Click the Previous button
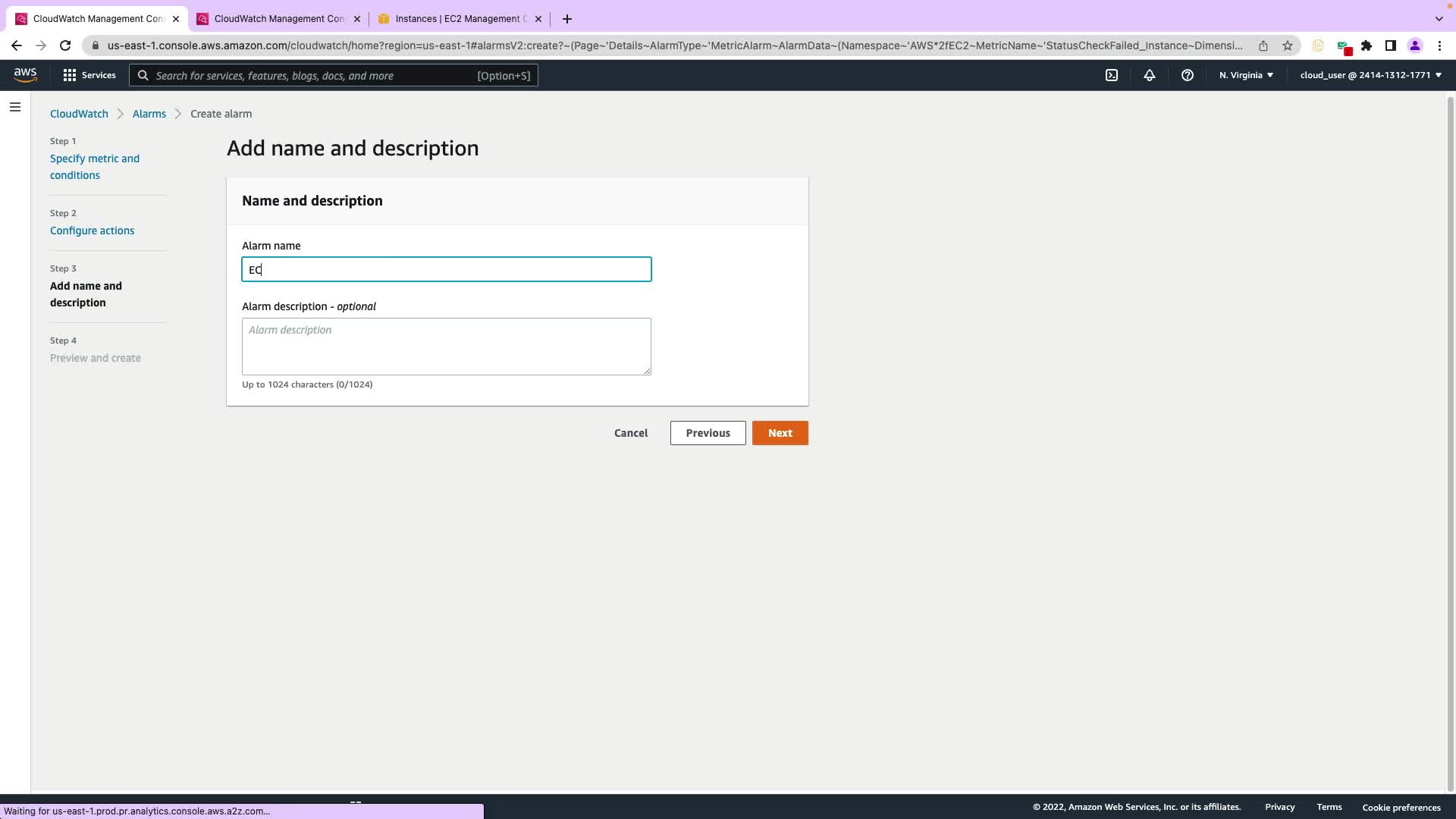The width and height of the screenshot is (1456, 819). (x=708, y=433)
